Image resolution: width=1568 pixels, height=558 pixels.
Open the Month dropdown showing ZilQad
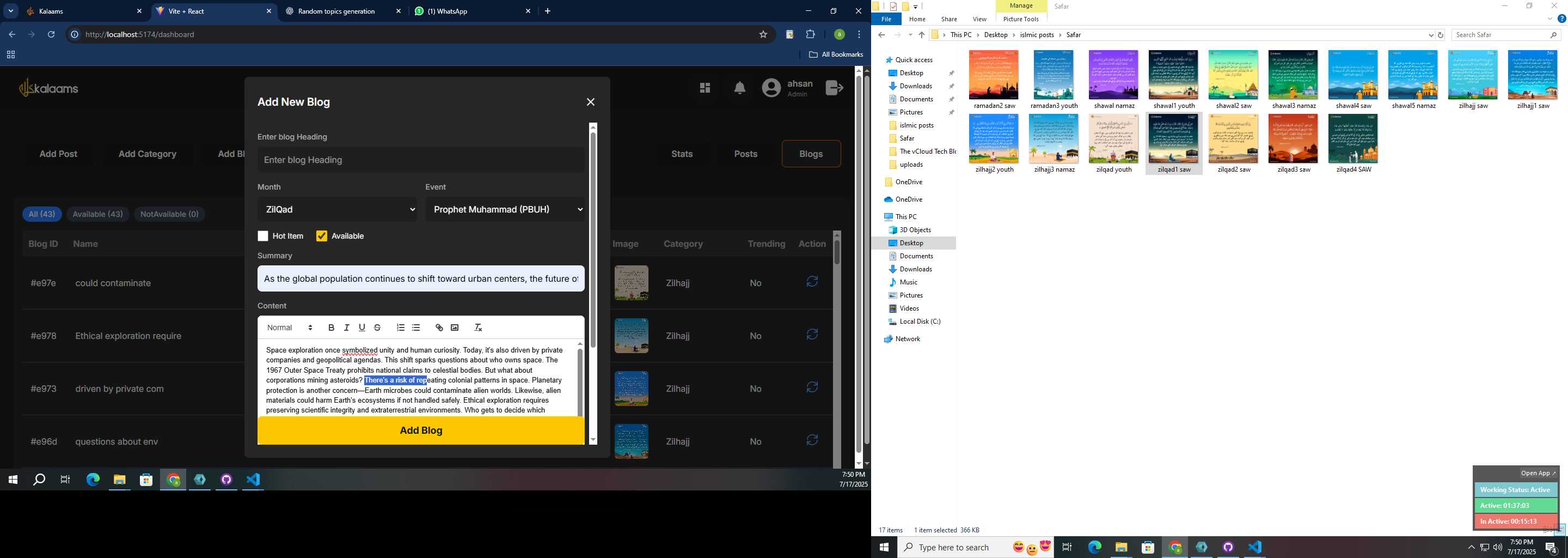[x=337, y=210]
